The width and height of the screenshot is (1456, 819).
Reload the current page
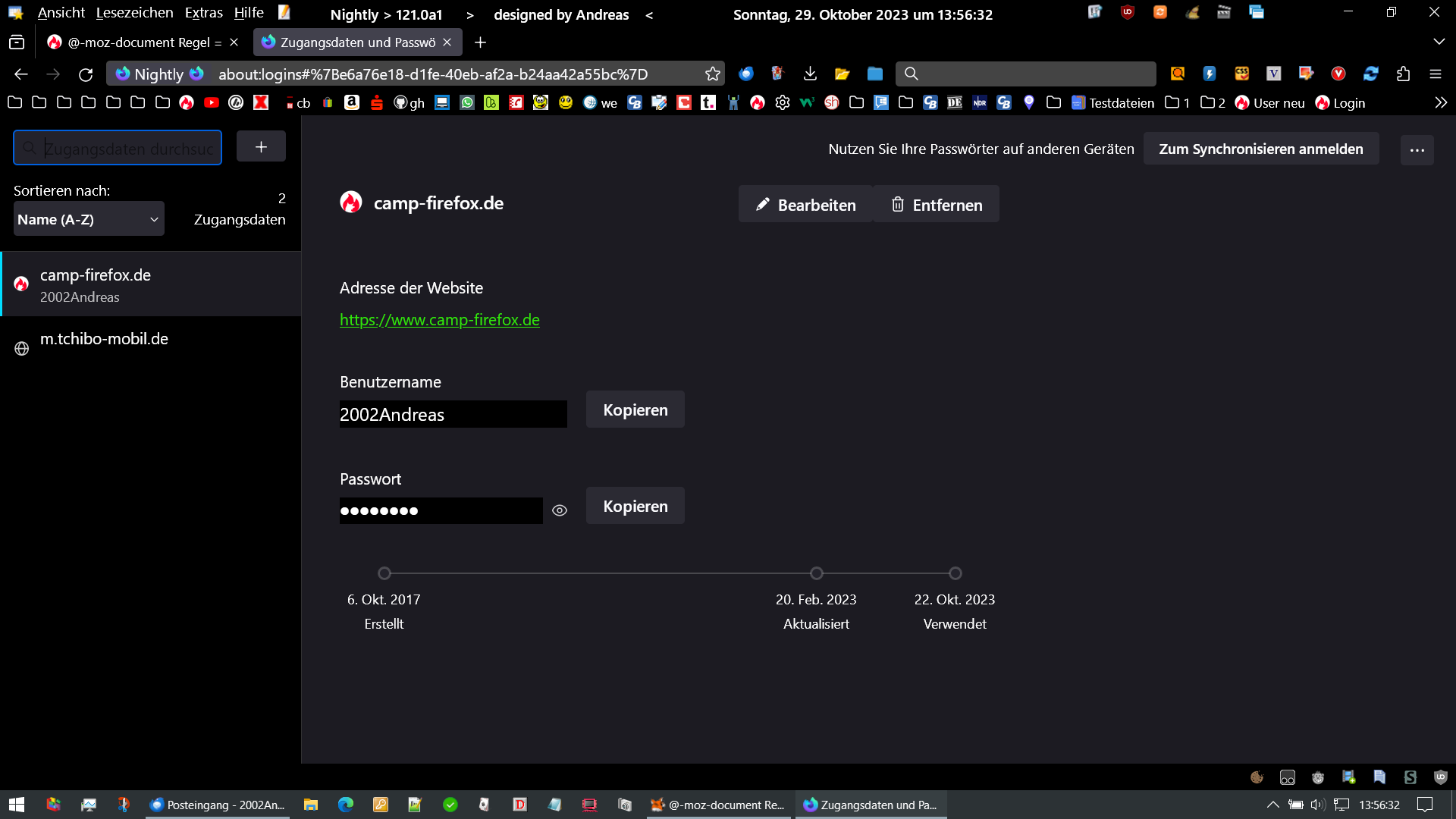coord(86,74)
